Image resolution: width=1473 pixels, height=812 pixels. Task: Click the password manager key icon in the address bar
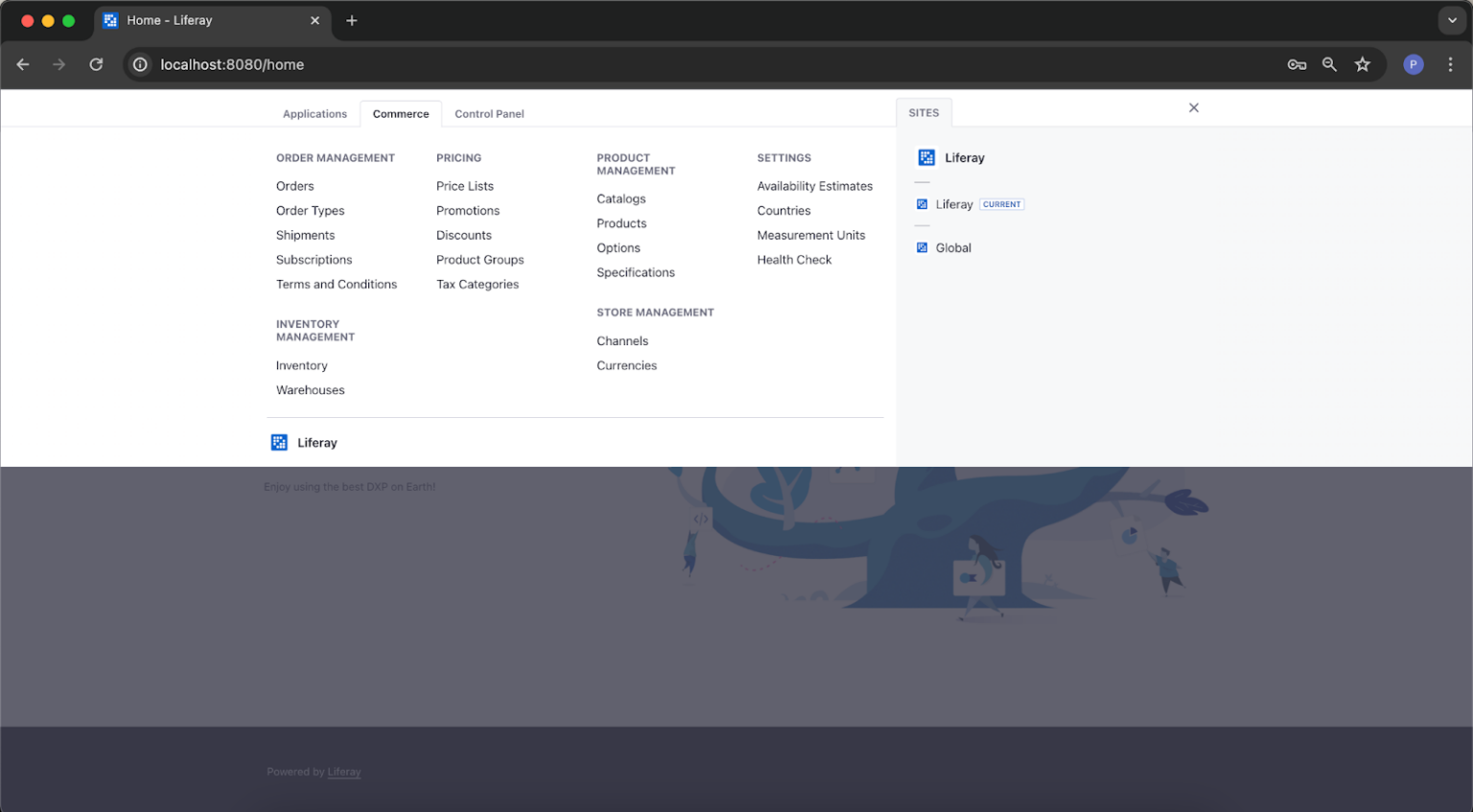tap(1297, 64)
